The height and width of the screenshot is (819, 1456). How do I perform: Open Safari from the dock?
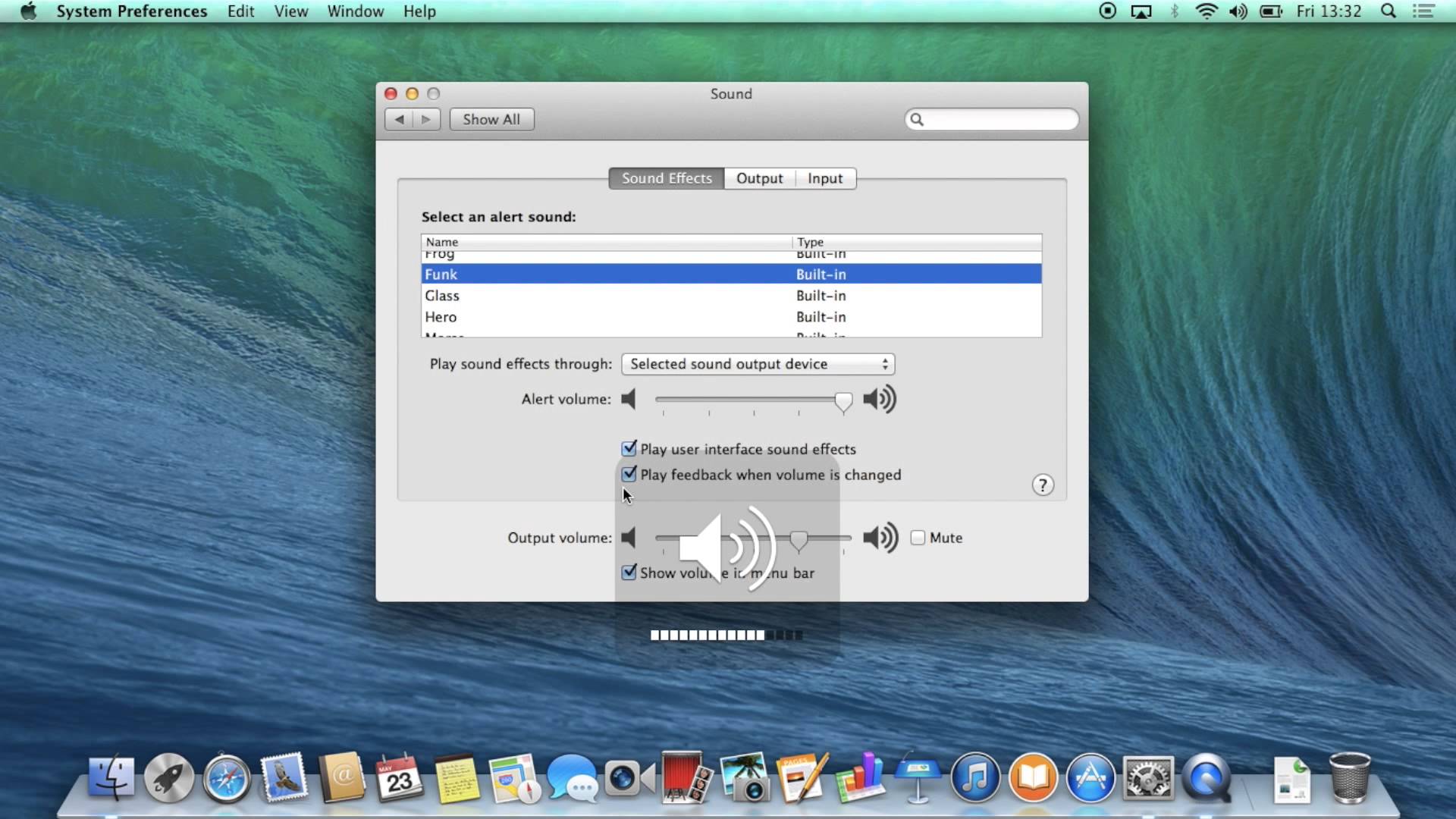point(226,779)
